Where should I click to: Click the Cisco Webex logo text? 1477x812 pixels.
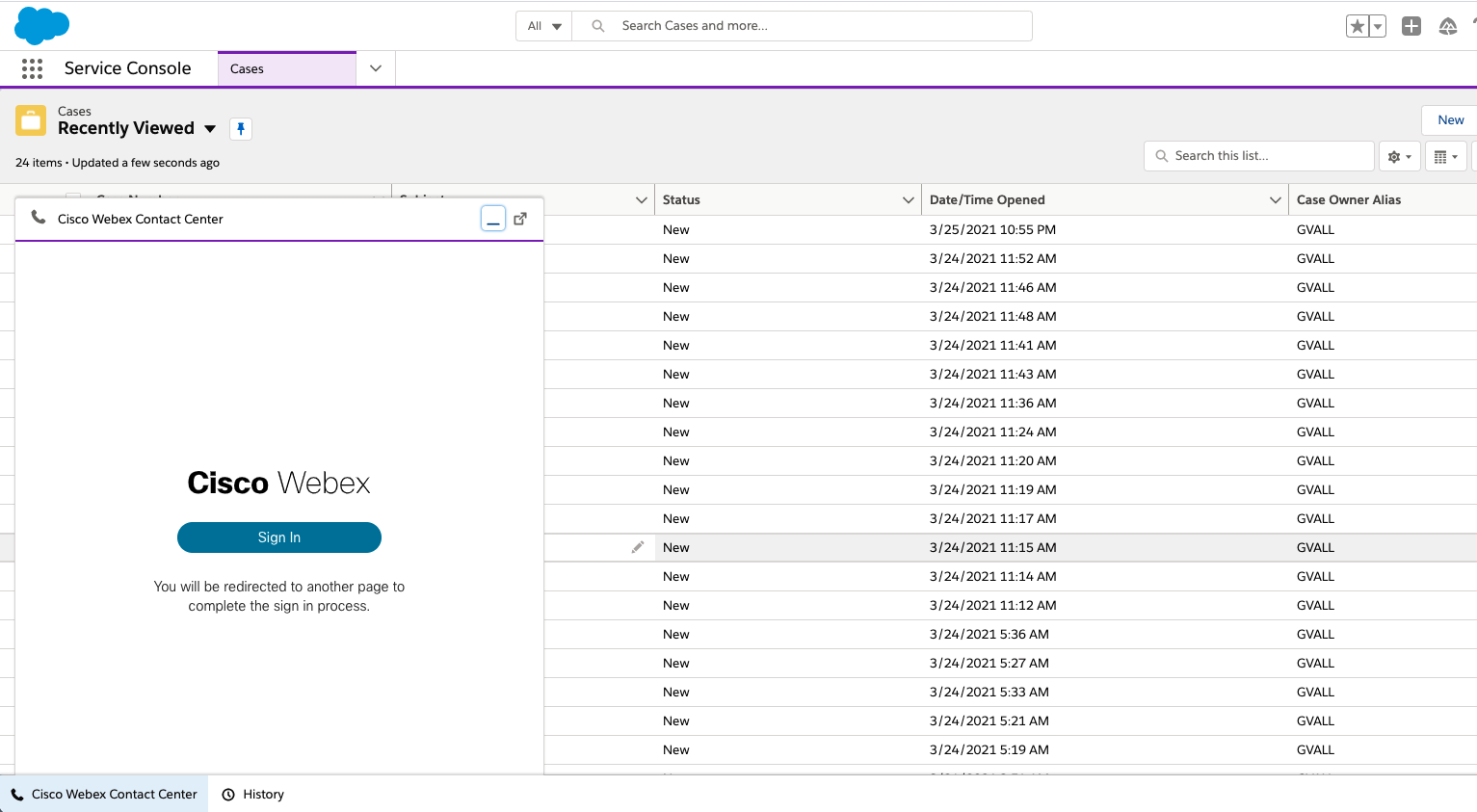pos(278,483)
